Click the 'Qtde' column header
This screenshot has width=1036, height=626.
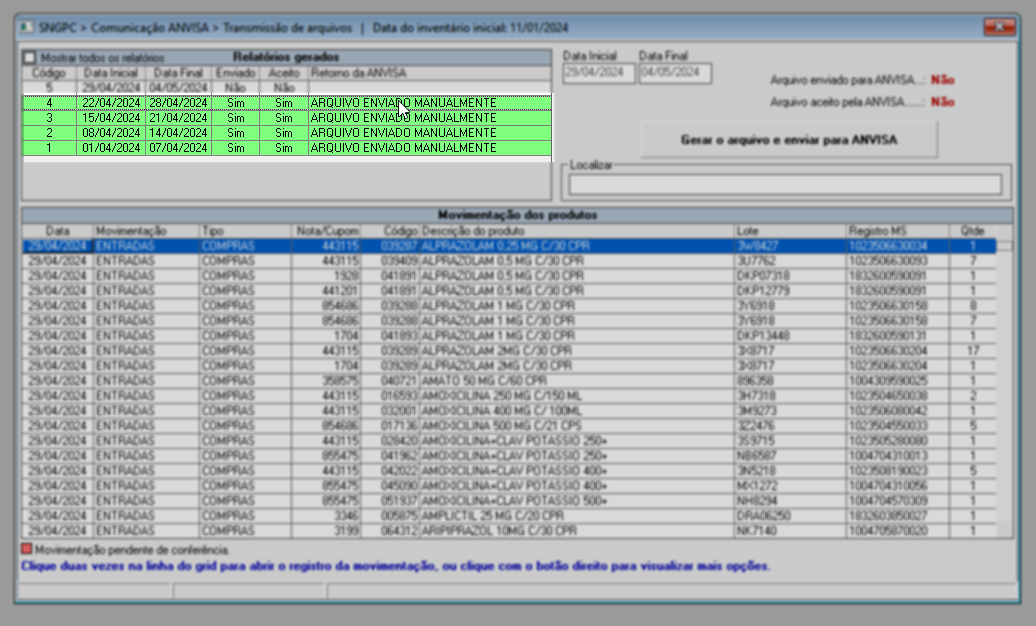pos(973,231)
